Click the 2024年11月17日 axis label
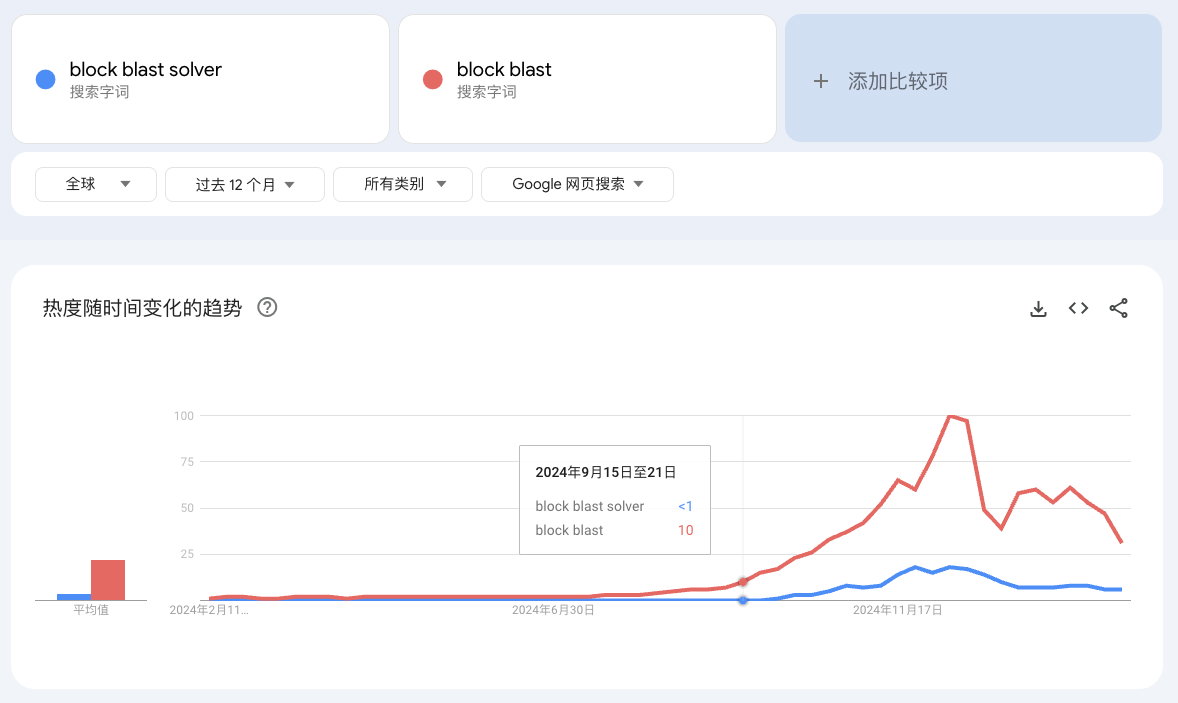1178x703 pixels. pos(898,610)
